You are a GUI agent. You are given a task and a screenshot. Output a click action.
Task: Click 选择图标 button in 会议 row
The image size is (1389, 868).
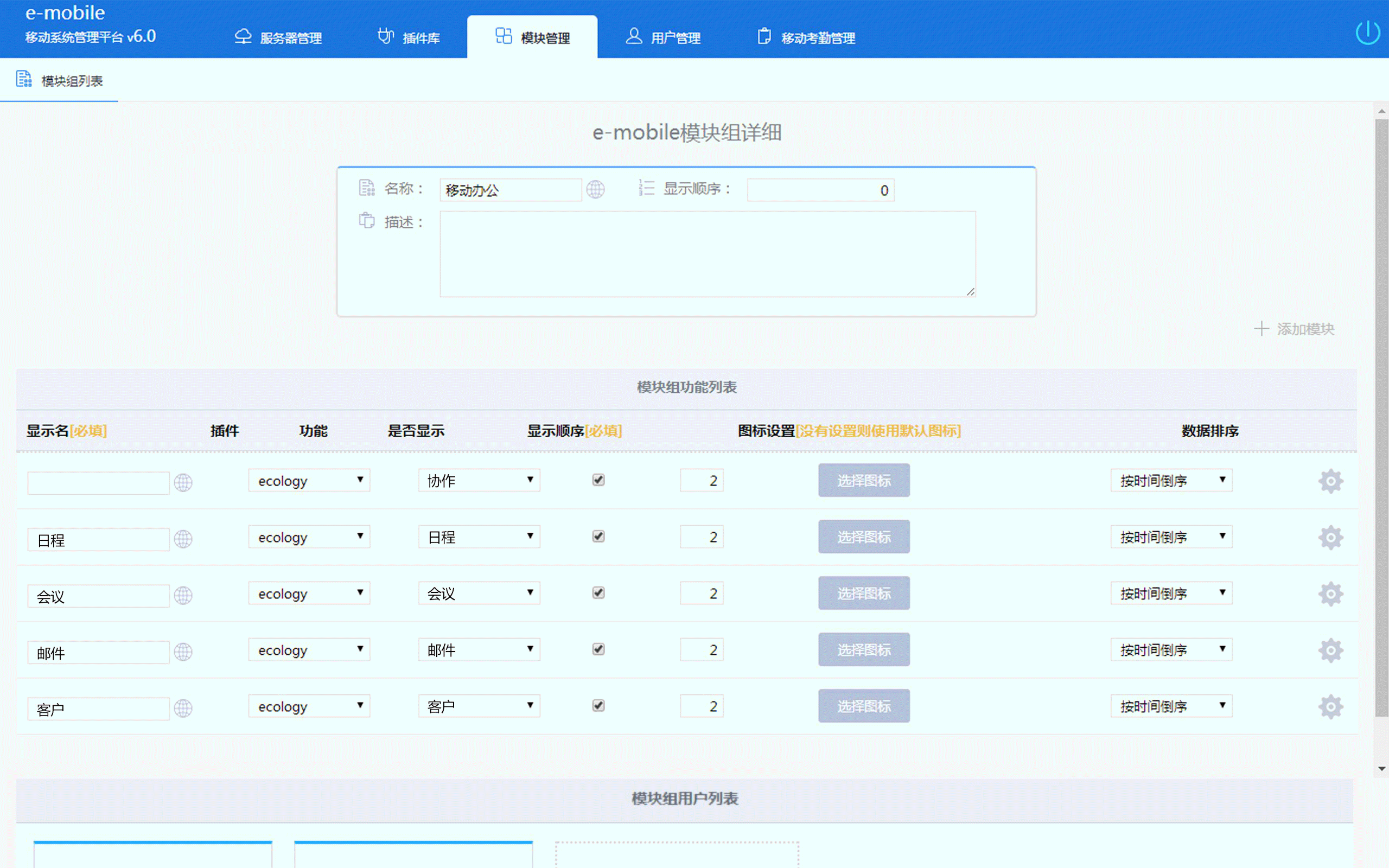[864, 593]
